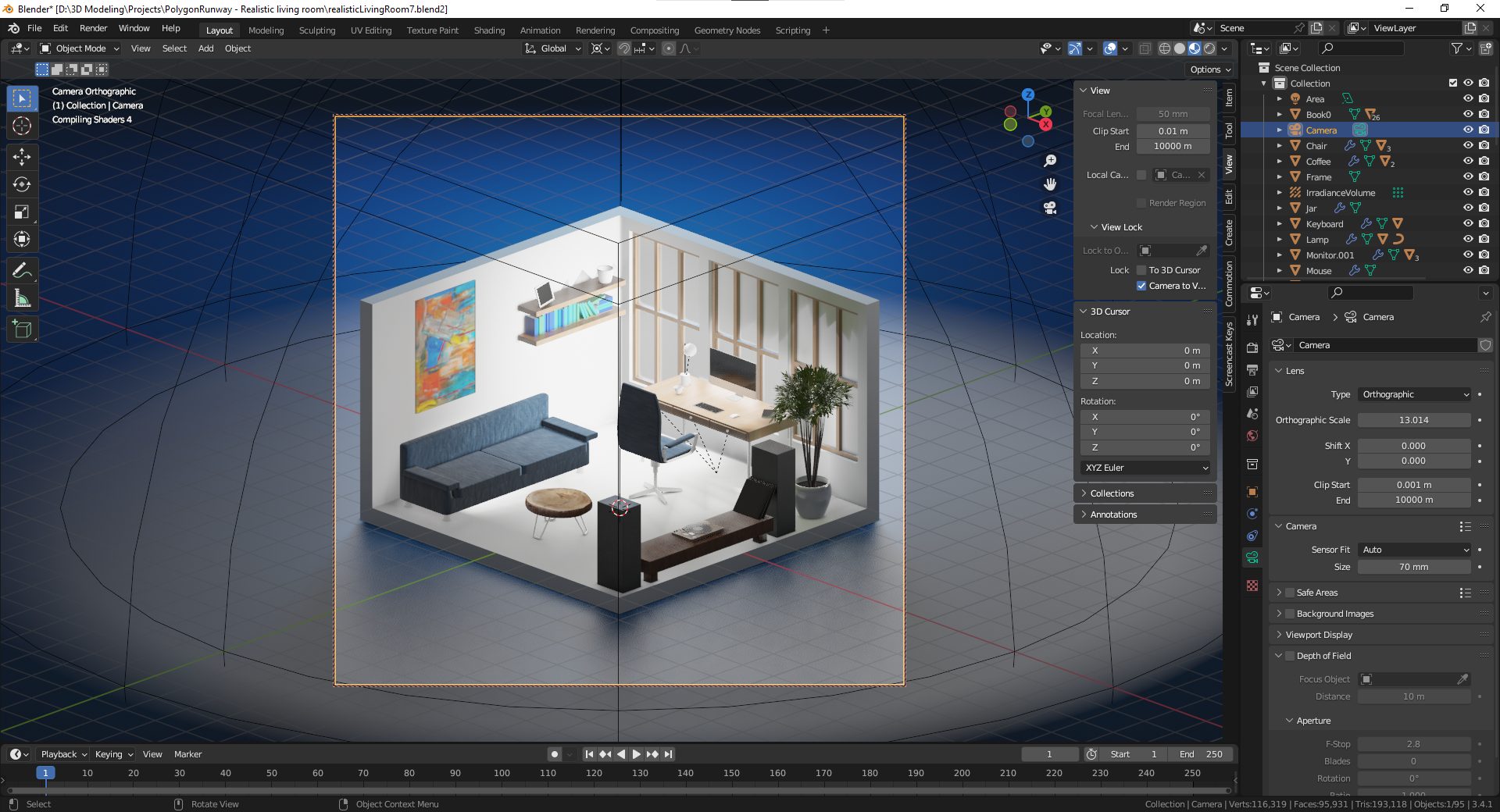Open the Render menu
The image size is (1500, 812).
point(93,28)
